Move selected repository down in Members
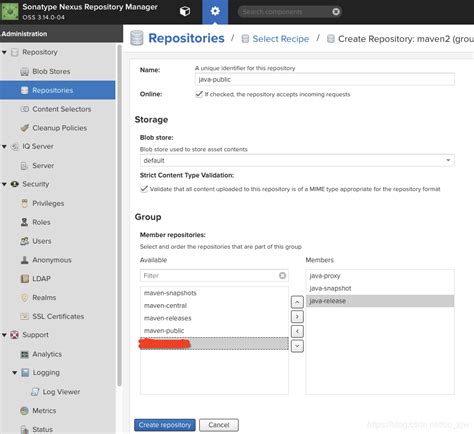Image resolution: width=474 pixels, height=434 pixels. [x=297, y=346]
